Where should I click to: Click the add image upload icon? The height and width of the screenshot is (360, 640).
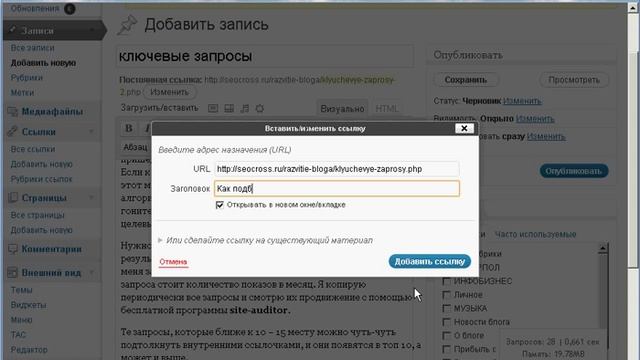point(213,108)
